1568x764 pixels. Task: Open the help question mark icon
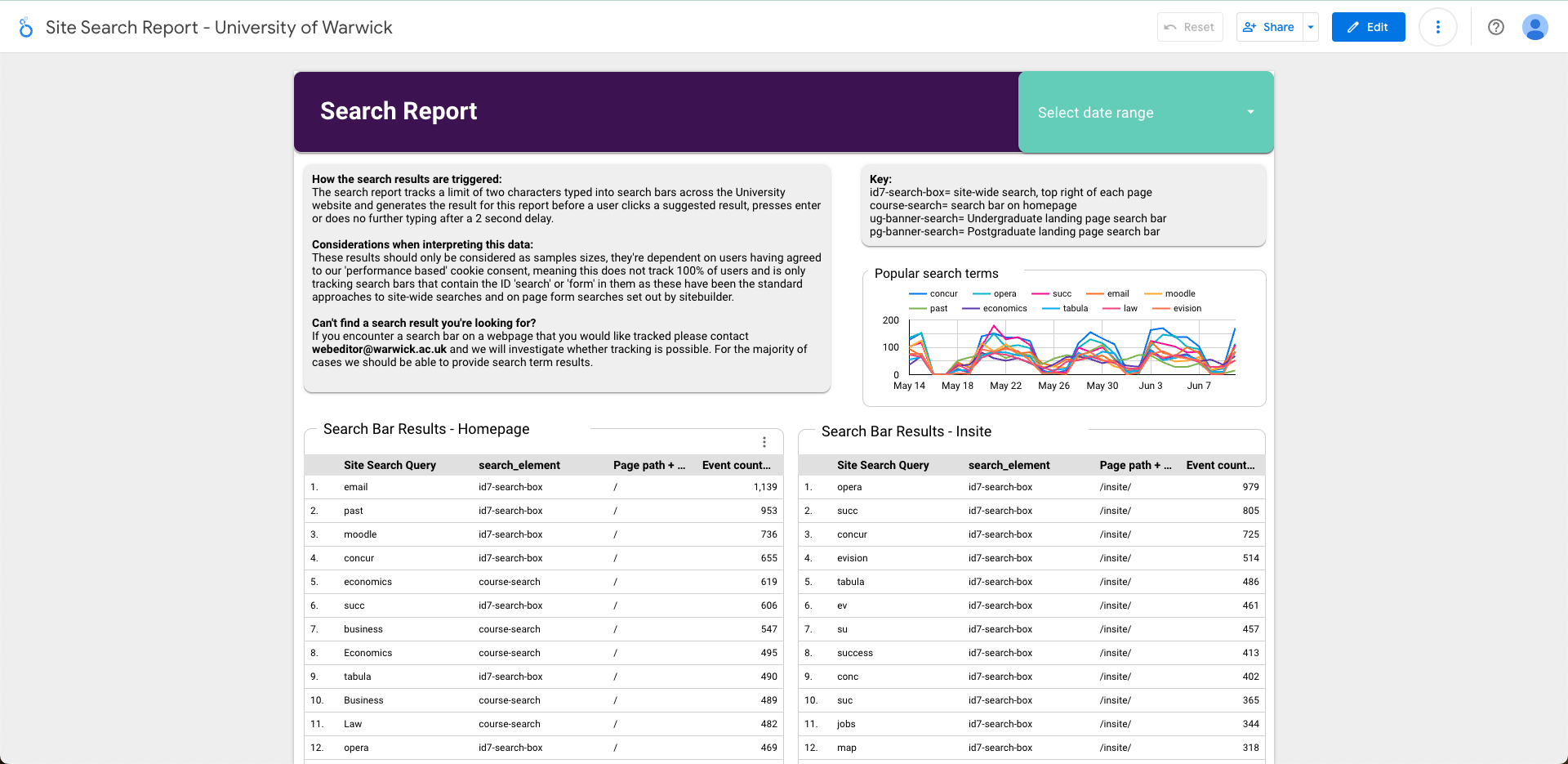pyautogui.click(x=1495, y=27)
